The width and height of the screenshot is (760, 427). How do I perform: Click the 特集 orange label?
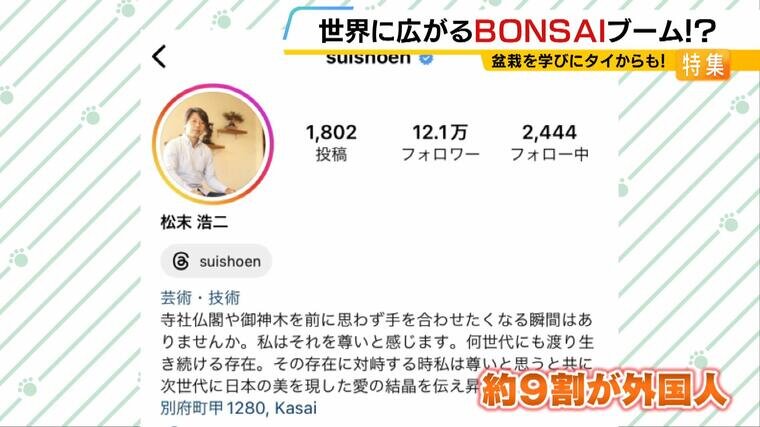(x=703, y=65)
